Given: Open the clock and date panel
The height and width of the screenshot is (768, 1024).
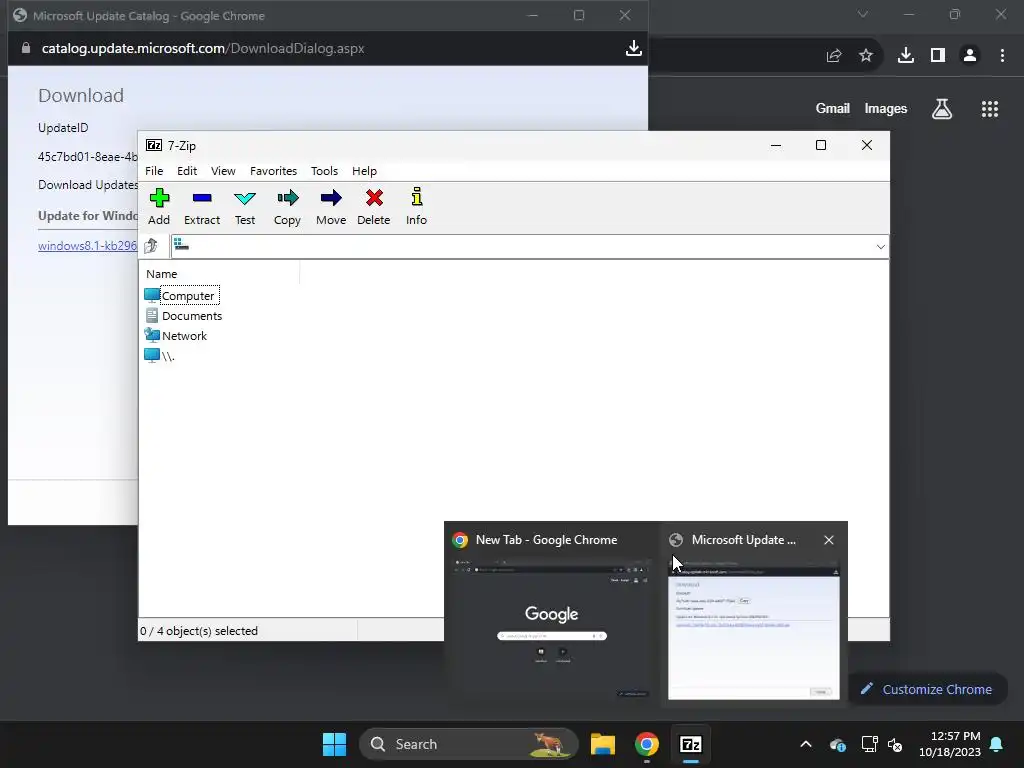Looking at the screenshot, I should [950, 744].
